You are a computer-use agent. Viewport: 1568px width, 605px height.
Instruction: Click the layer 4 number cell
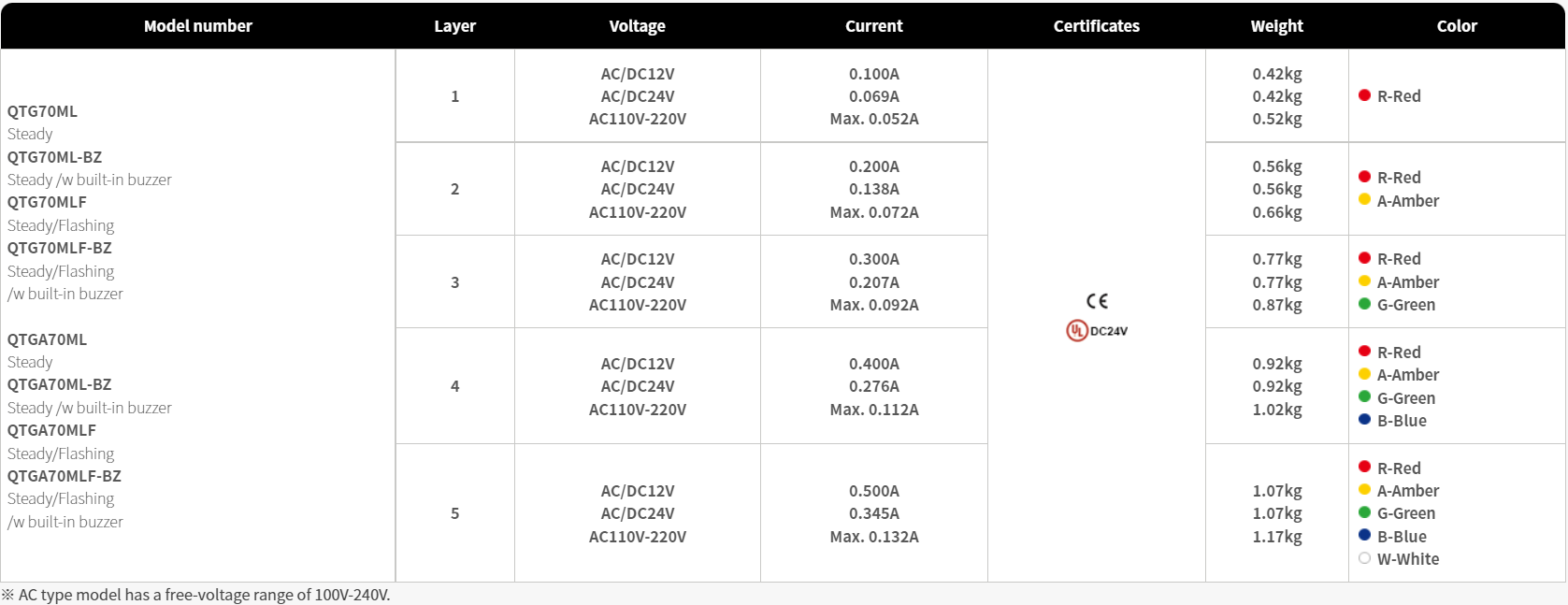[455, 386]
